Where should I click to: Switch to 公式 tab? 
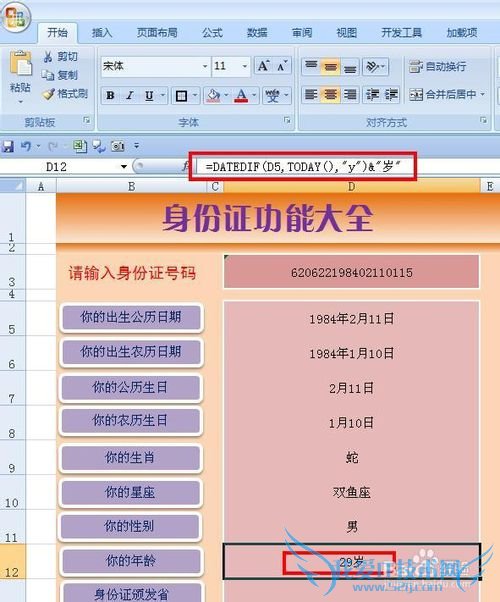(x=212, y=33)
